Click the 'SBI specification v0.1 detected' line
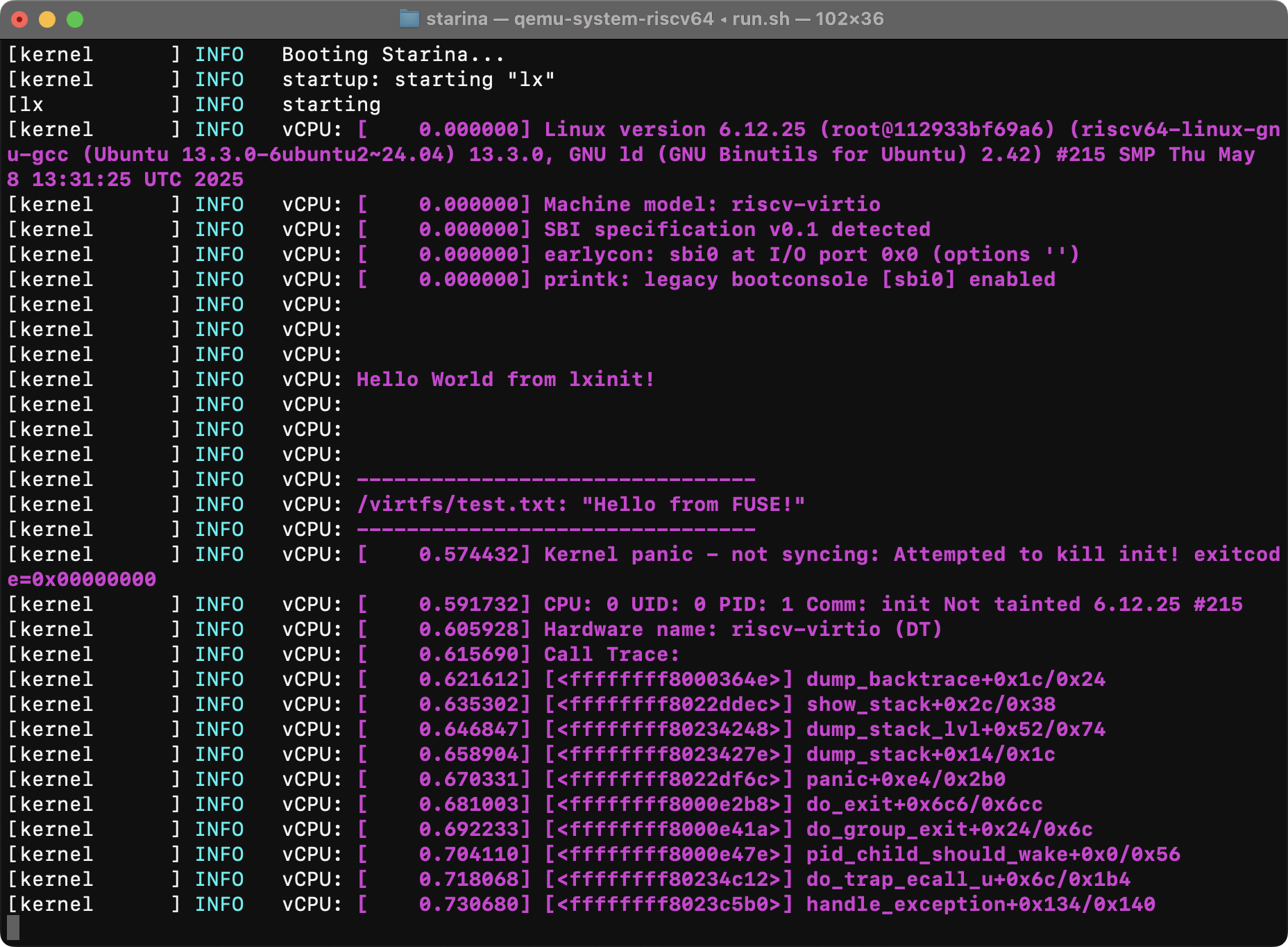The image size is (1288, 947). [x=737, y=230]
